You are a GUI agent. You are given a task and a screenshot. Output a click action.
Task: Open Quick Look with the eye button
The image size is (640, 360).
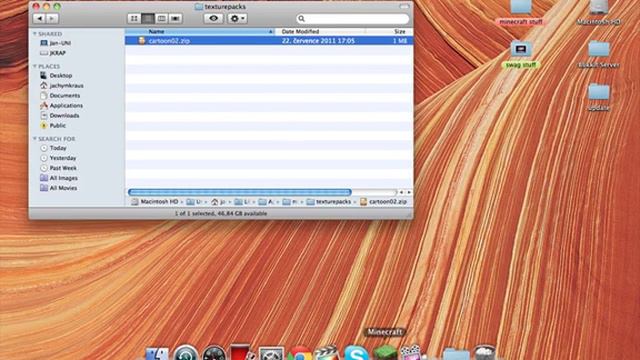tap(213, 18)
